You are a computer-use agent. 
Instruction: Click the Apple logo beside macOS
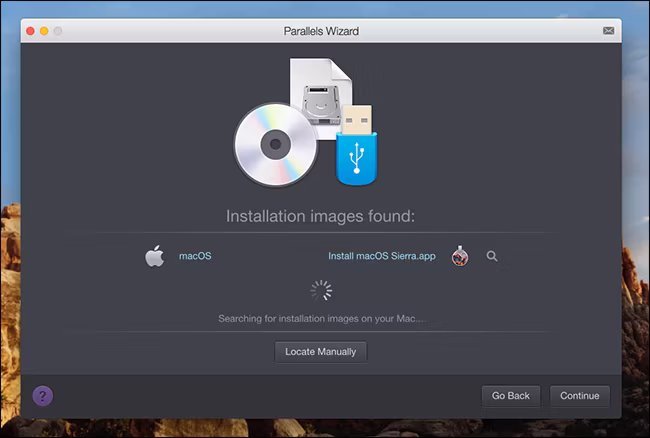155,256
